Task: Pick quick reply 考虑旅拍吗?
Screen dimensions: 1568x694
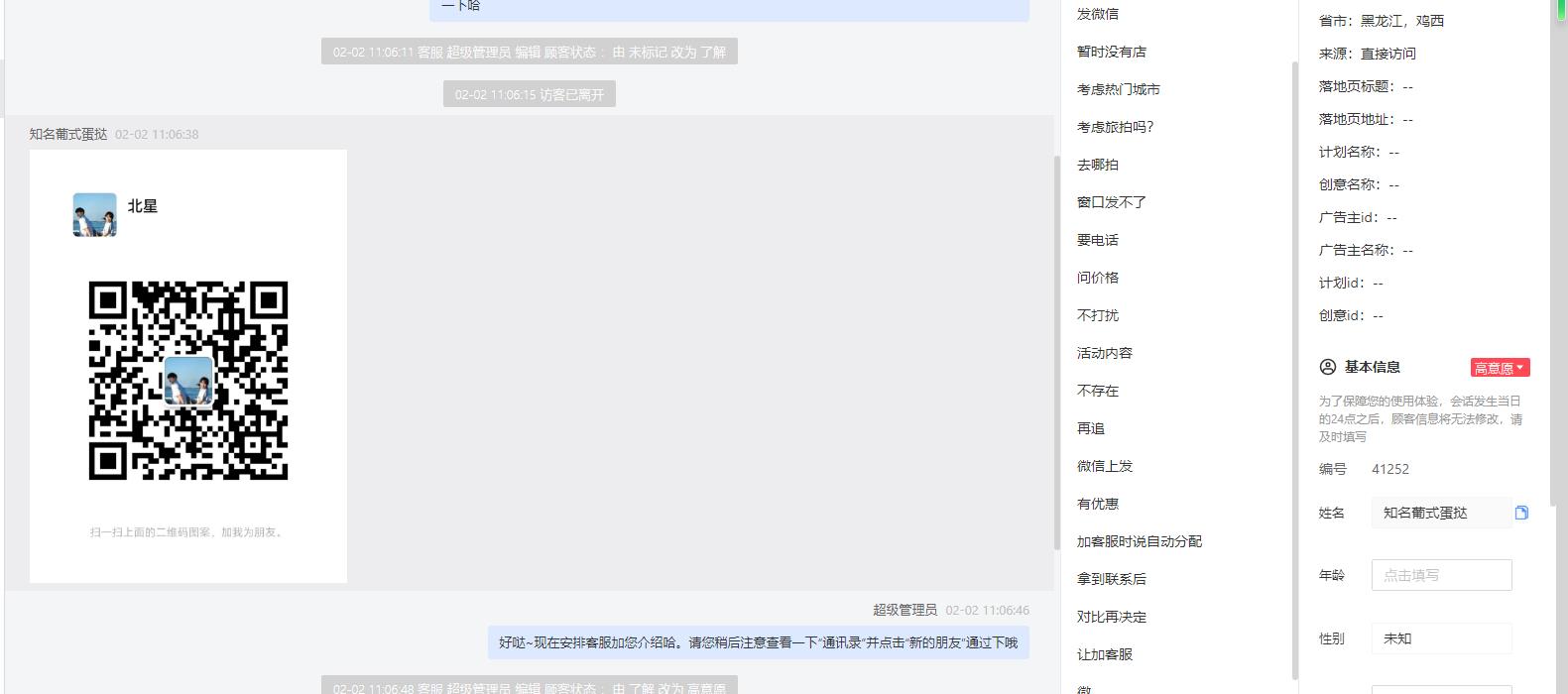Action: coord(1116,127)
